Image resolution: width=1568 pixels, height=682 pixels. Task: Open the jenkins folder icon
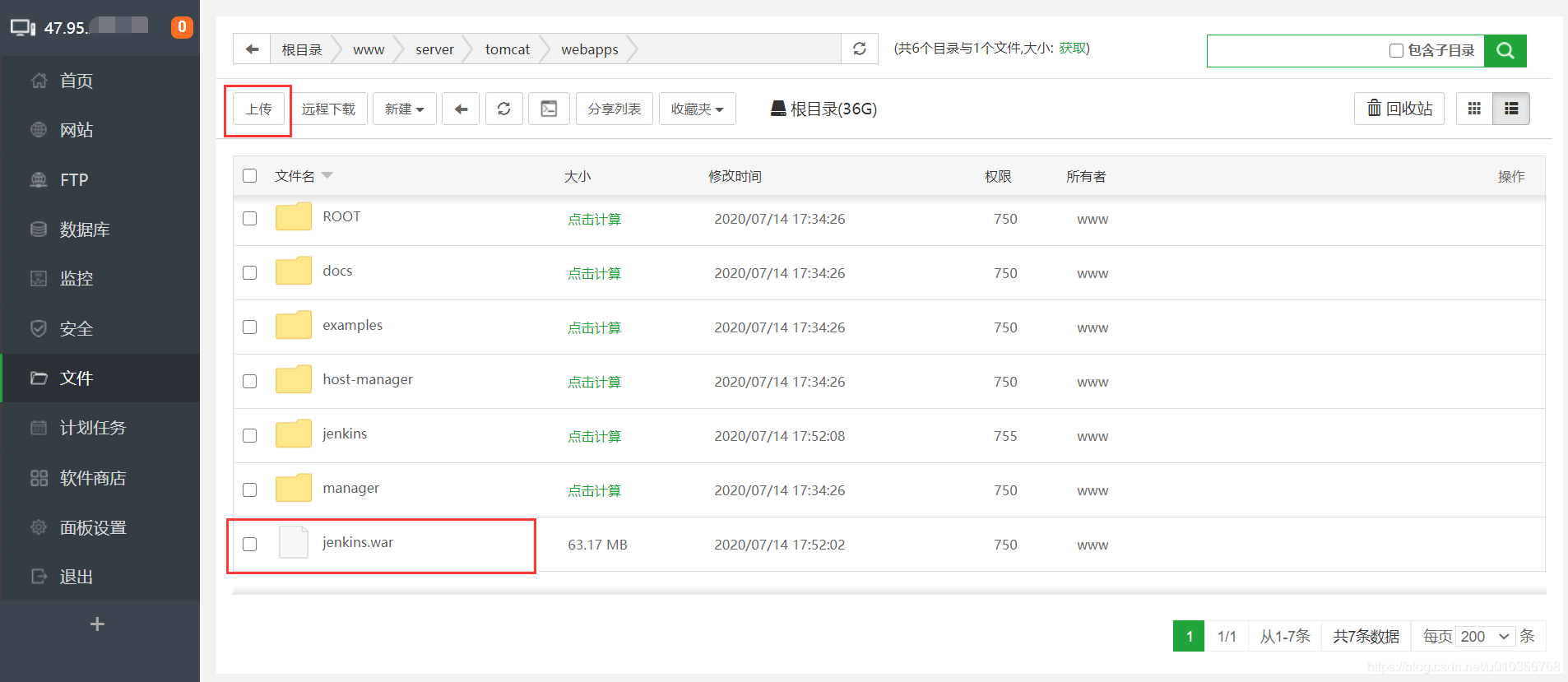[x=294, y=434]
